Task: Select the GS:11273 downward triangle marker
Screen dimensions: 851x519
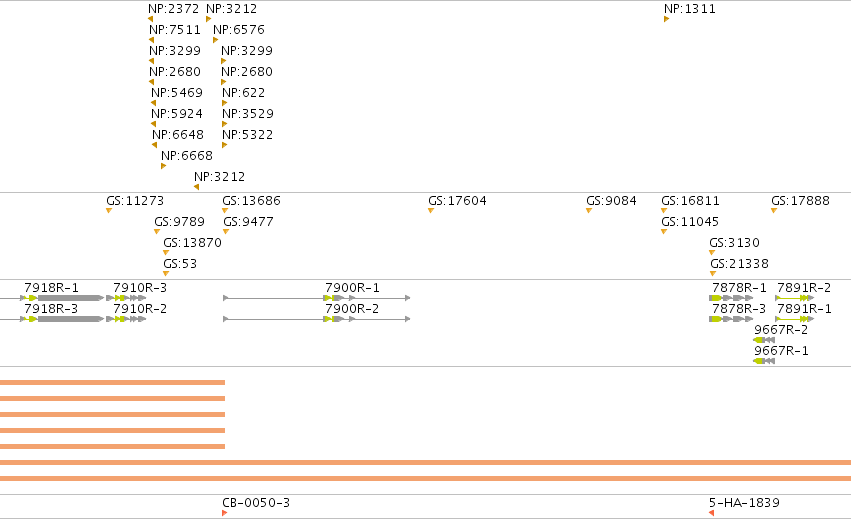Action: [109, 211]
